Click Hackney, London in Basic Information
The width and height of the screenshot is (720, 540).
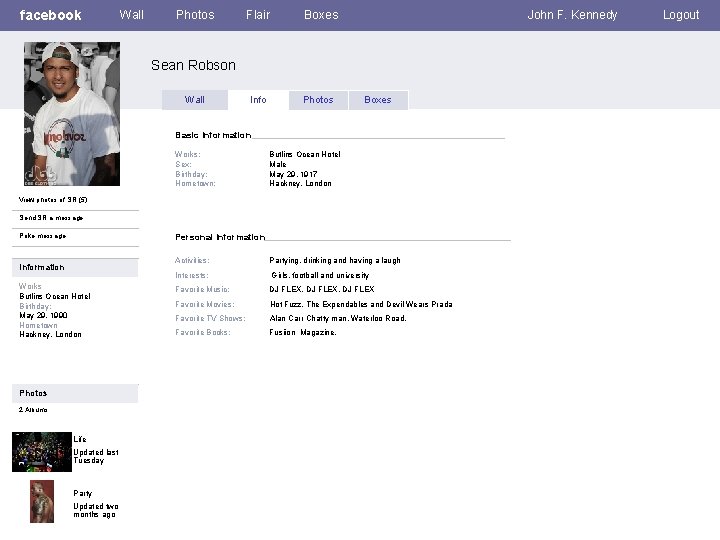(x=300, y=183)
